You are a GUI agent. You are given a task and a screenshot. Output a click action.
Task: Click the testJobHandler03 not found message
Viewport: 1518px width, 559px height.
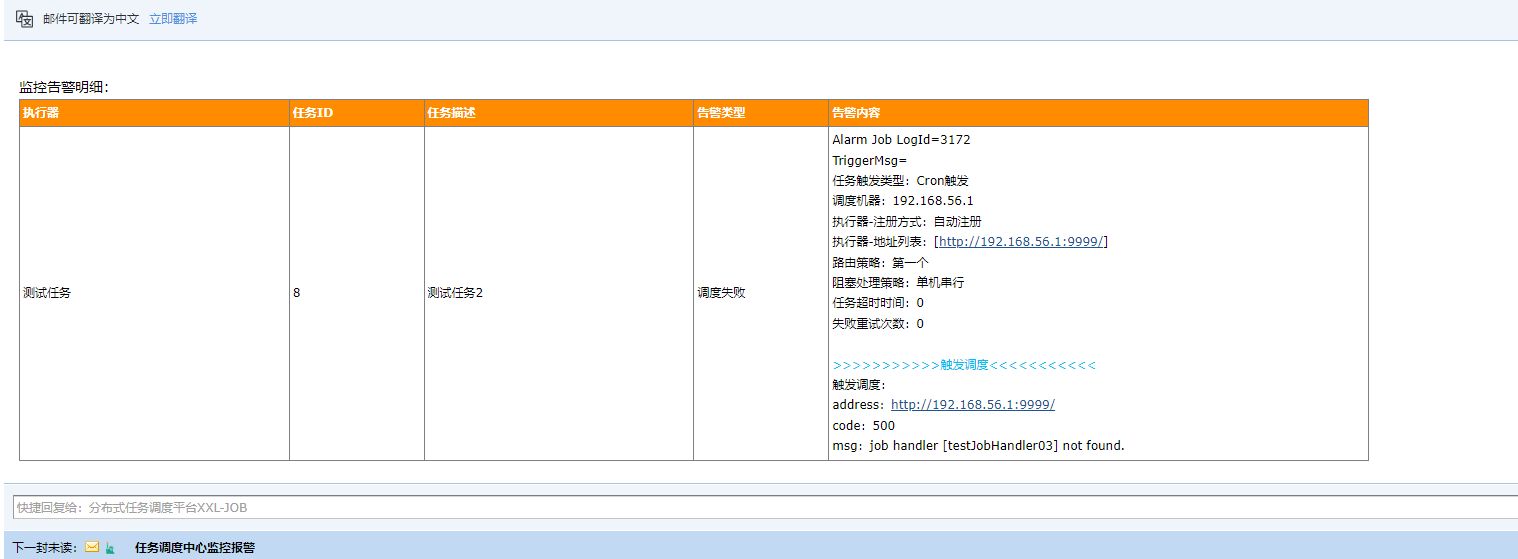tap(978, 446)
